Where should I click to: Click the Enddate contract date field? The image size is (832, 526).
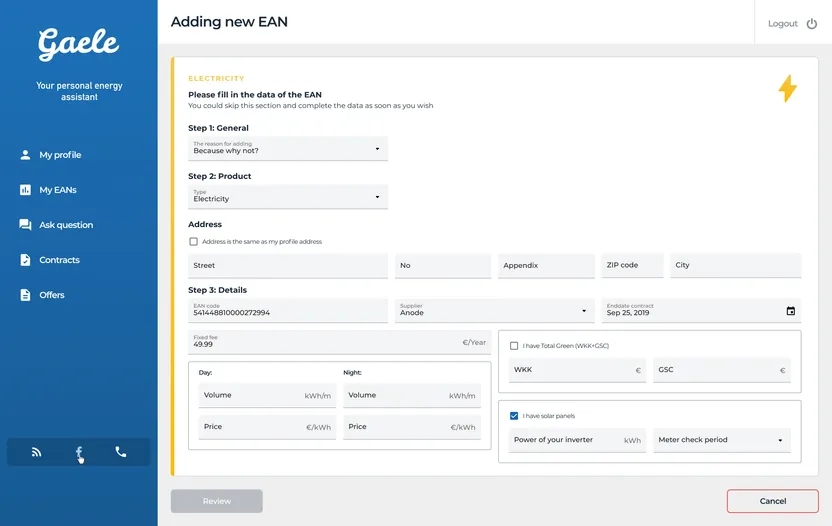pos(701,311)
